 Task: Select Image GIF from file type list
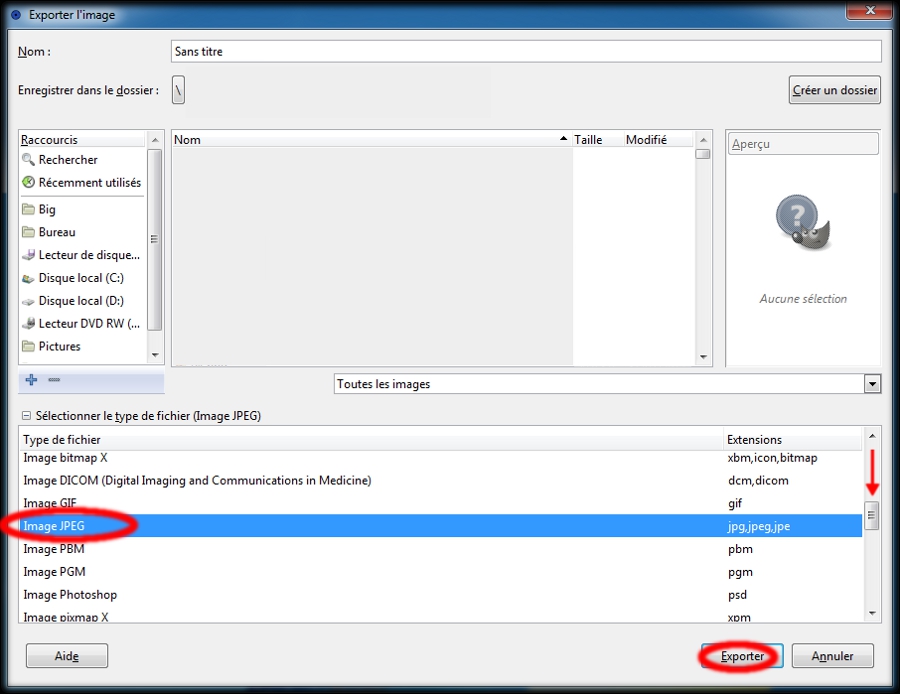(x=53, y=504)
